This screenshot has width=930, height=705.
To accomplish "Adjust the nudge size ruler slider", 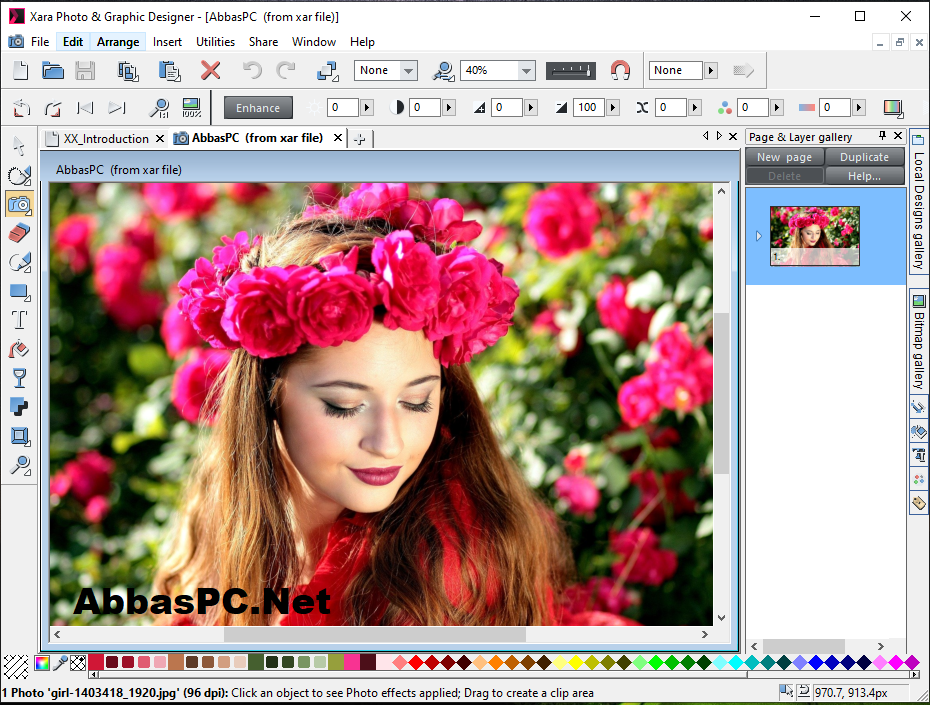I will (x=571, y=71).
